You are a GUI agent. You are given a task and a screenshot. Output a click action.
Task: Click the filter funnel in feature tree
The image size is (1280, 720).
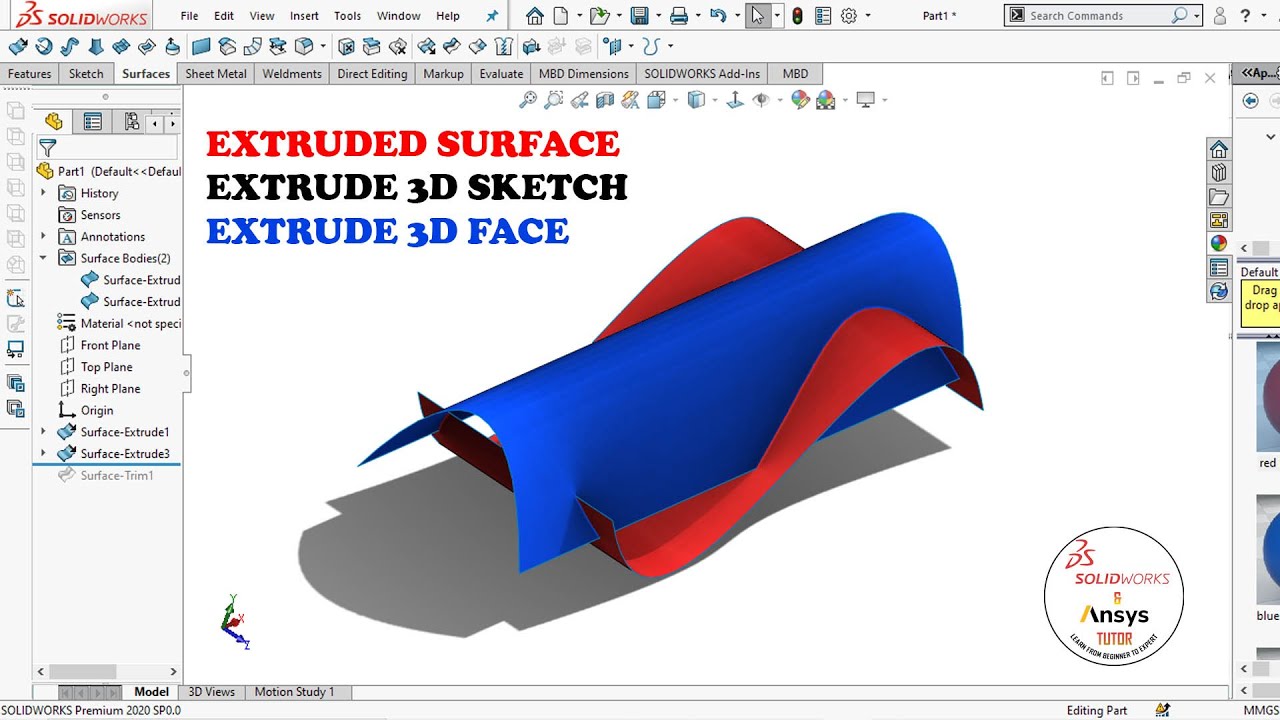click(x=47, y=148)
